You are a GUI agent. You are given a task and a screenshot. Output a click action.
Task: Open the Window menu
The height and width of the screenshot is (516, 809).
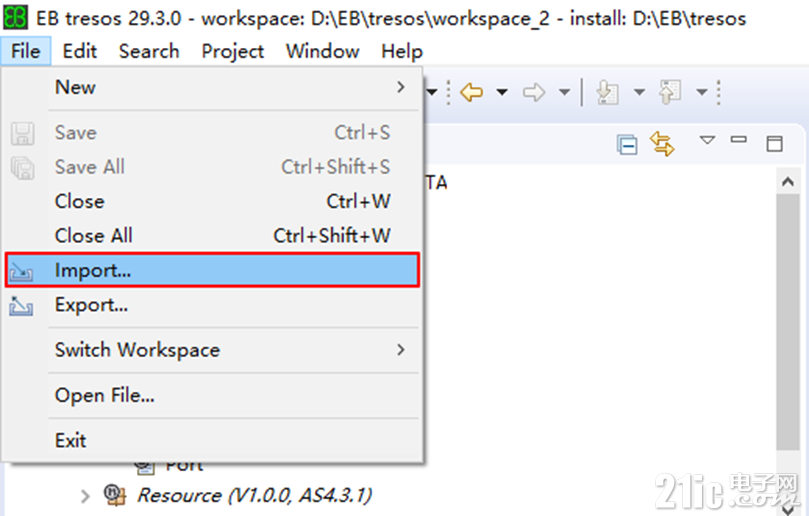pos(322,51)
